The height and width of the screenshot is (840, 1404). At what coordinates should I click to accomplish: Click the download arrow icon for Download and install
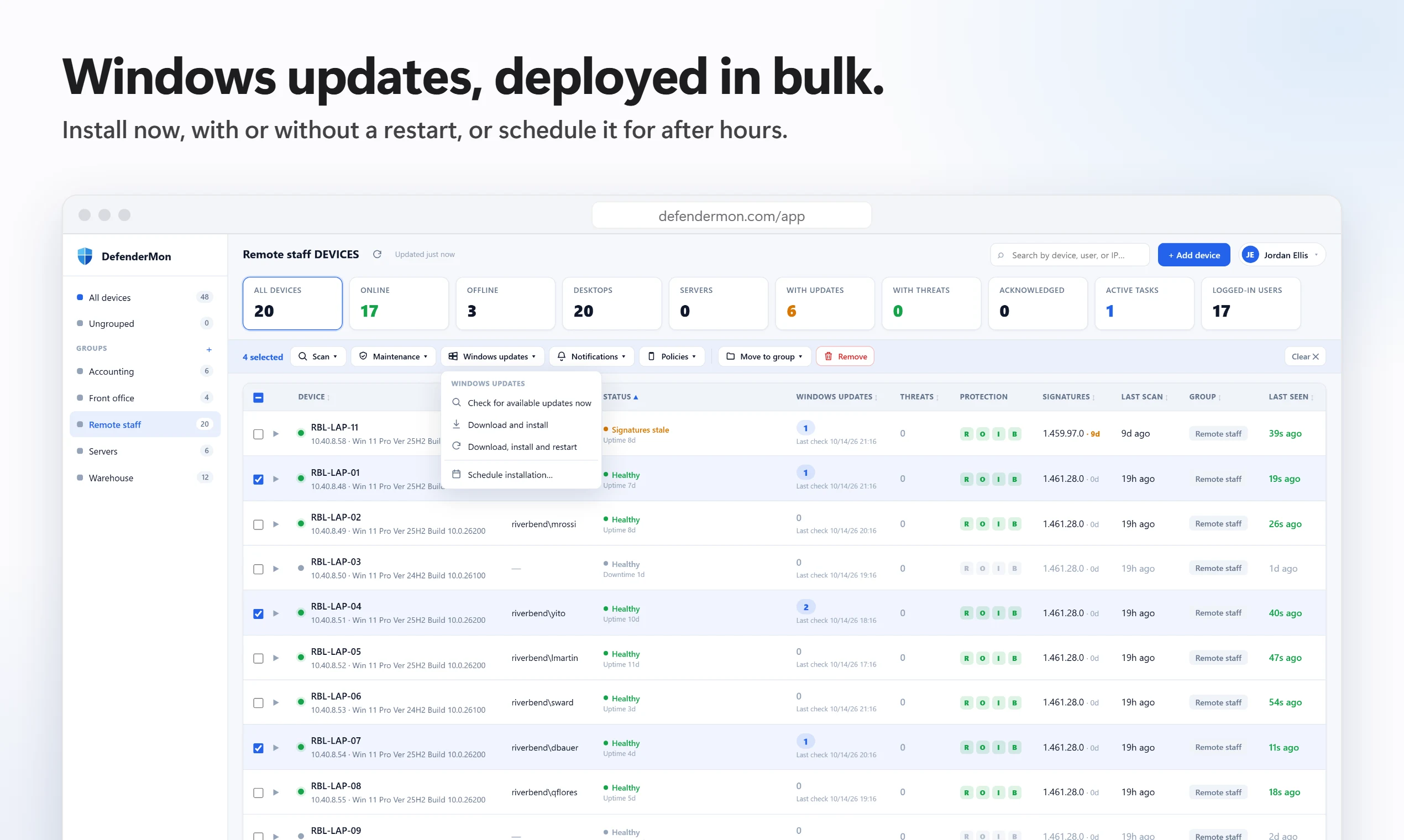pyautogui.click(x=457, y=424)
